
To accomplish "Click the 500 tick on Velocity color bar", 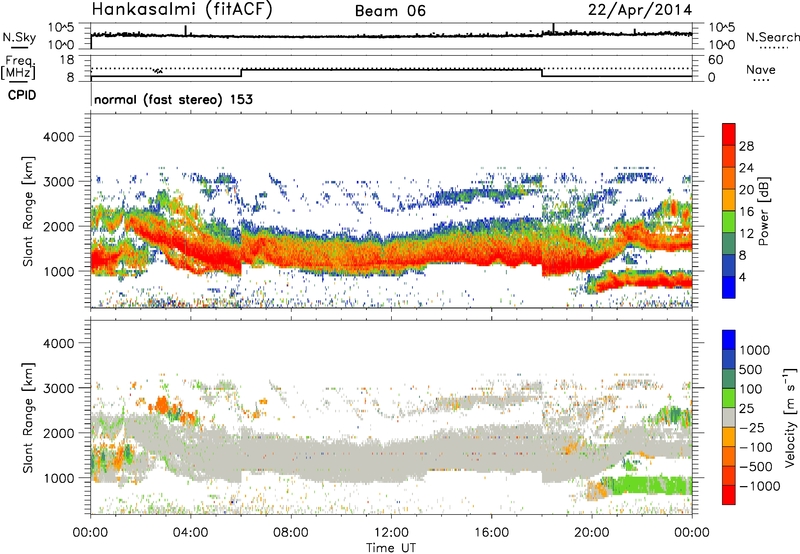I will [750, 369].
